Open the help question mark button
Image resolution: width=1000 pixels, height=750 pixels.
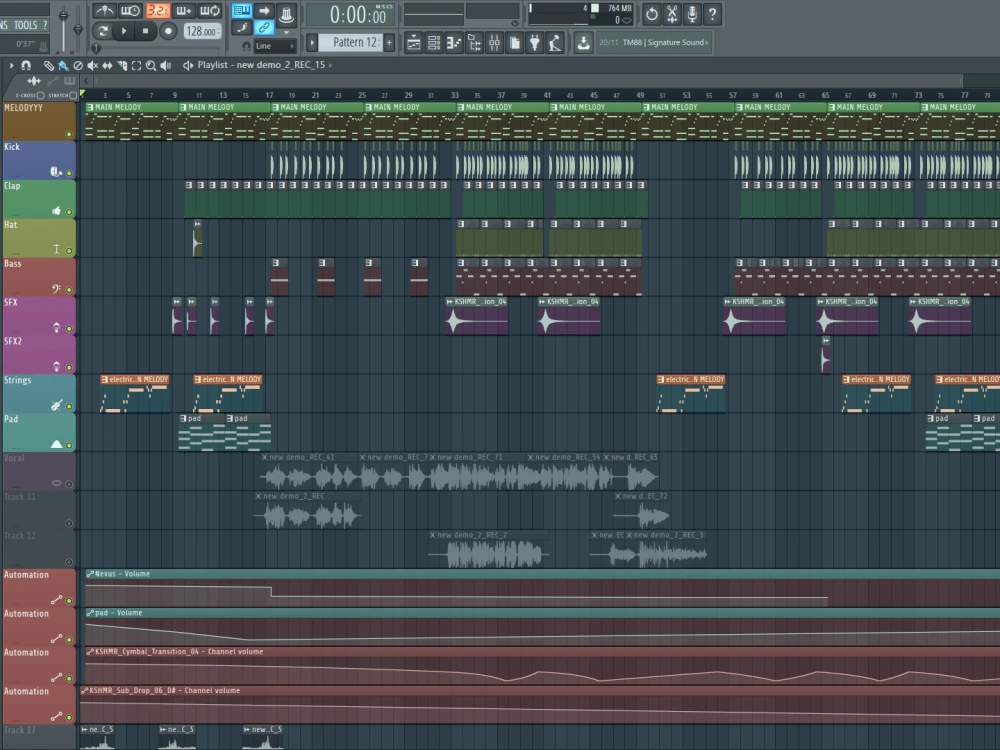click(712, 14)
